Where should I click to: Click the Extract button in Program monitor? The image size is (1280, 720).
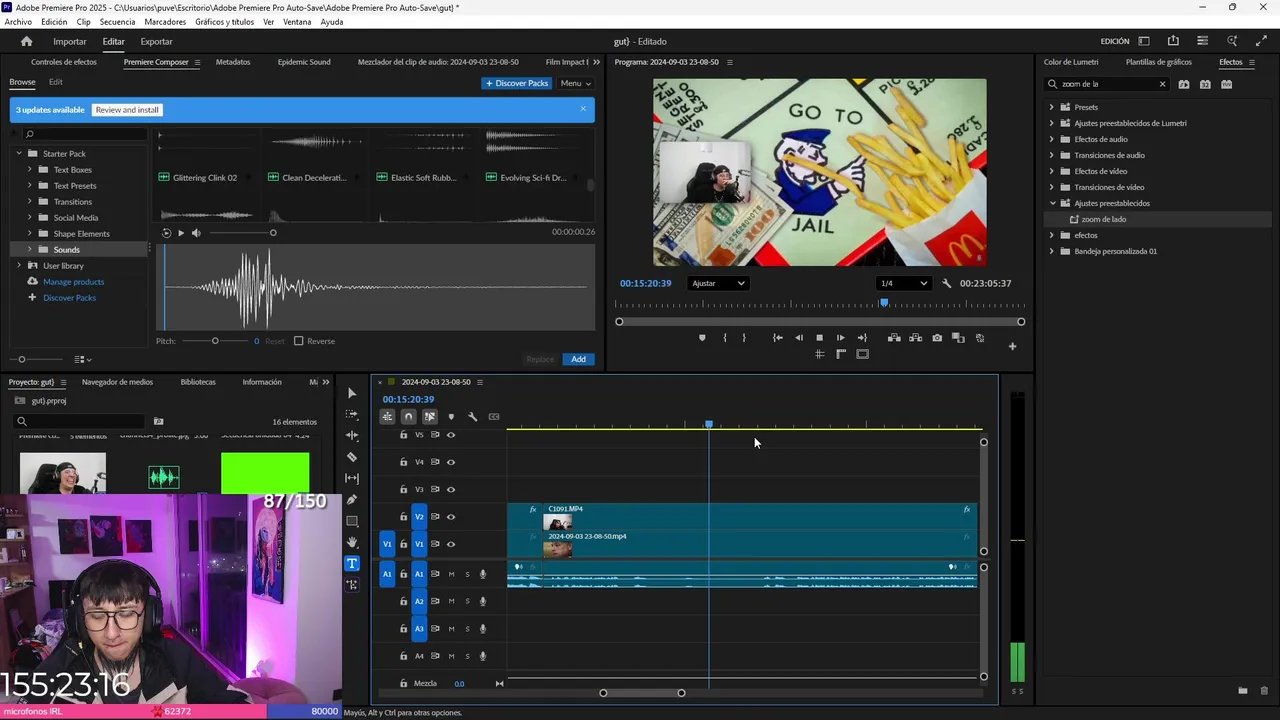[x=915, y=338]
